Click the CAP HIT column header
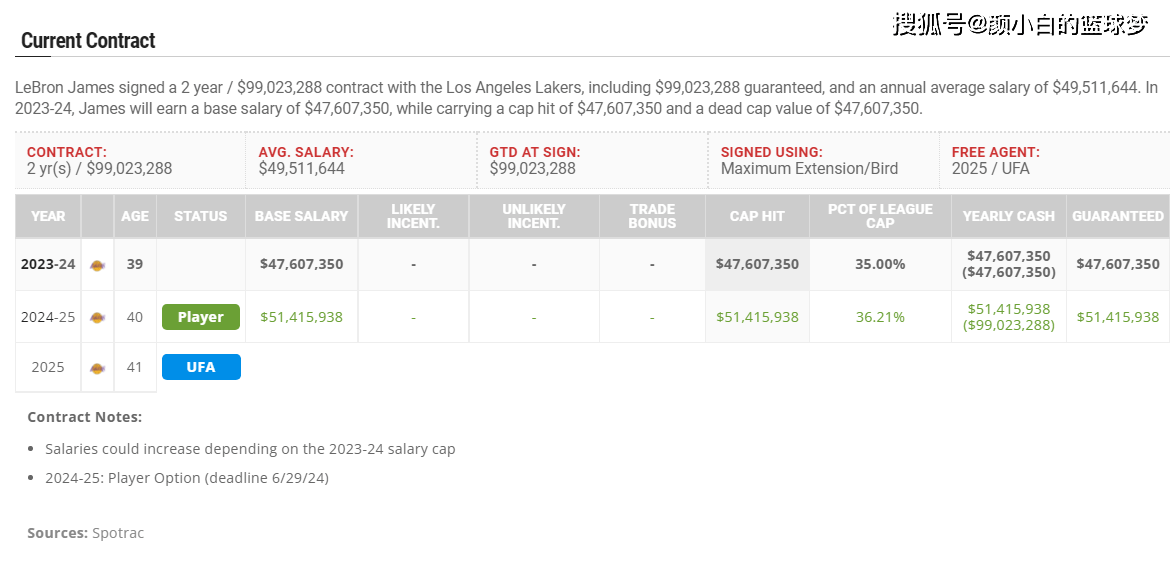The image size is (1175, 585). 757,216
